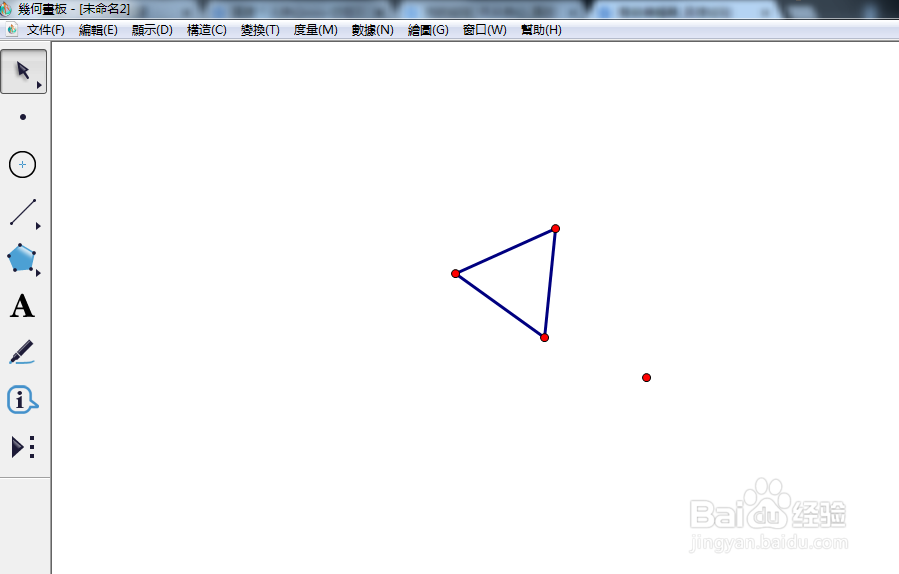This screenshot has height=574, width=899.
Task: Click the document icon beside 文件 menu
Action: (12, 29)
